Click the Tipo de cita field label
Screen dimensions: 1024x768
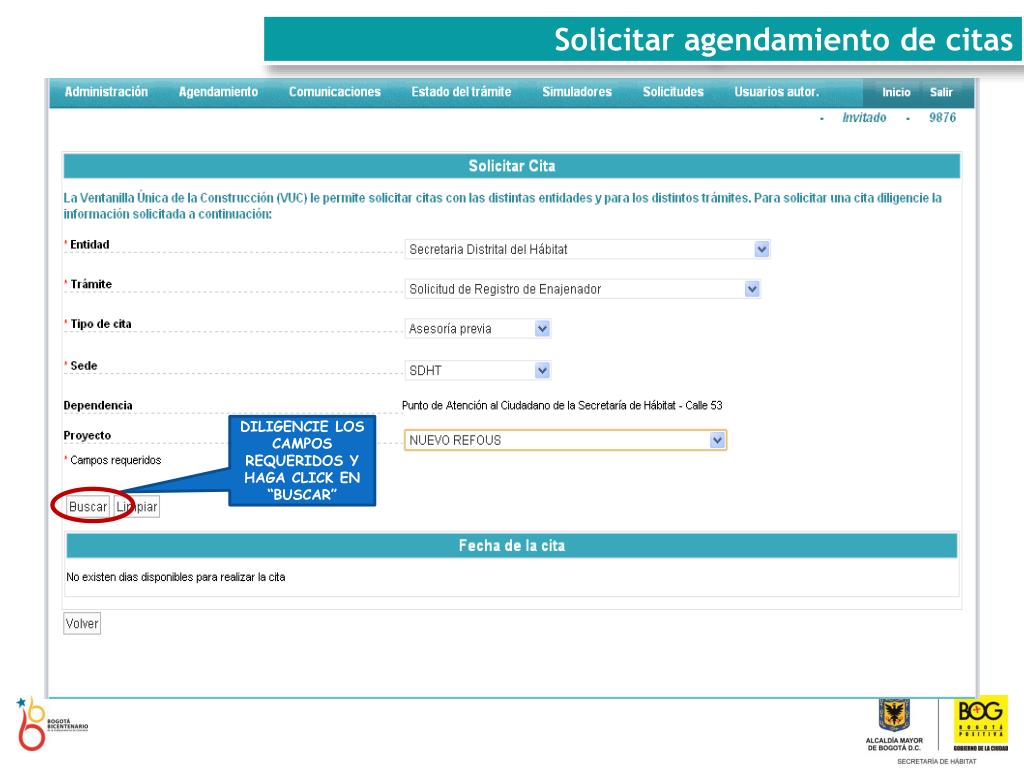[101, 324]
